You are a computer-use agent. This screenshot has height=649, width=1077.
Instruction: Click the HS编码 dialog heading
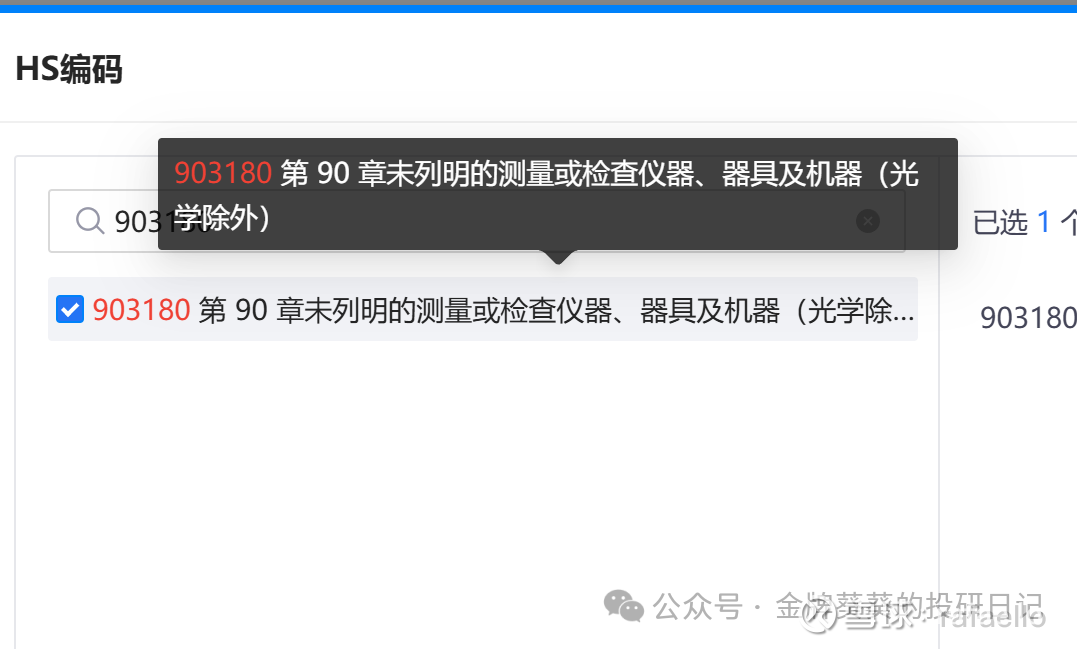pos(69,69)
